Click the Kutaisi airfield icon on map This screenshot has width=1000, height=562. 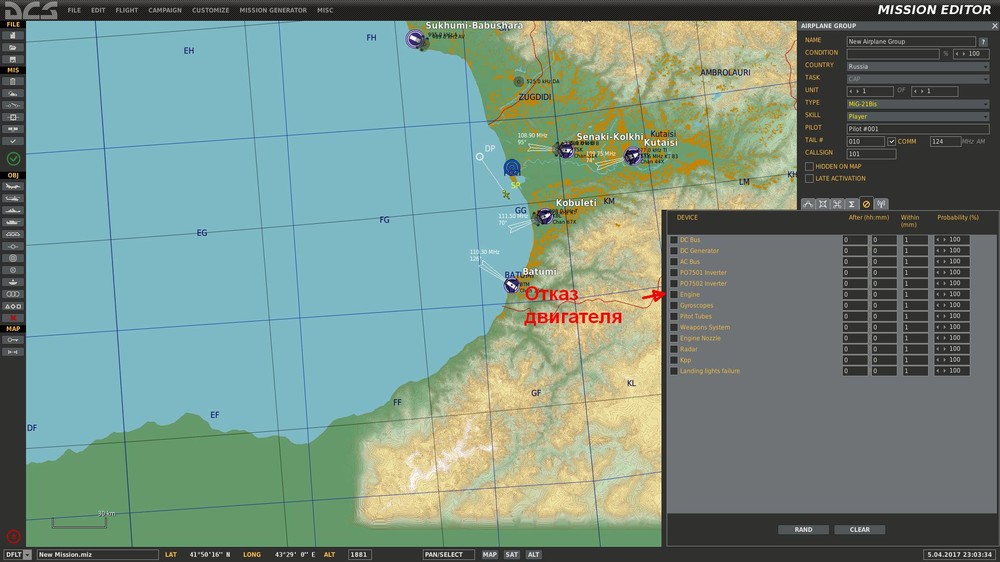[632, 155]
